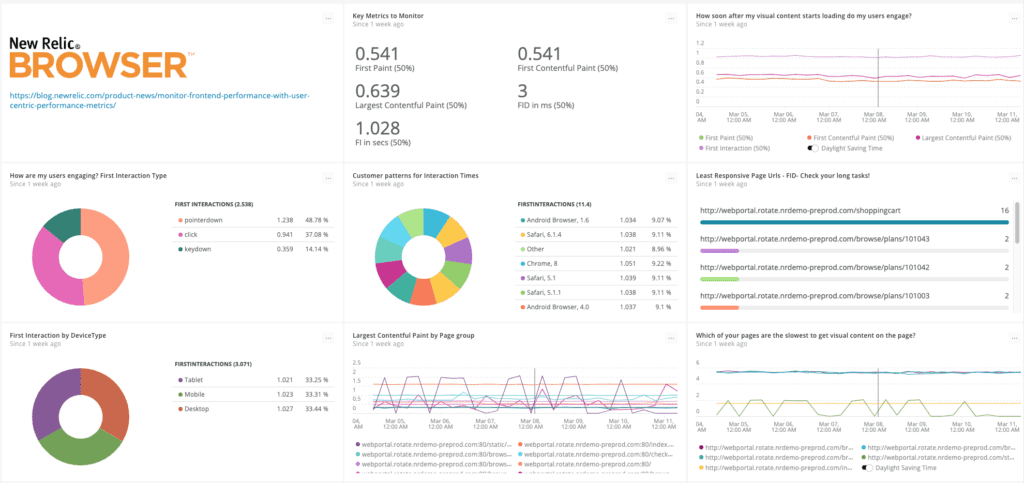Image resolution: width=1024 pixels, height=483 pixels.
Task: Open options menu for First Interaction by DeviceType
Action: pyautogui.click(x=328, y=338)
